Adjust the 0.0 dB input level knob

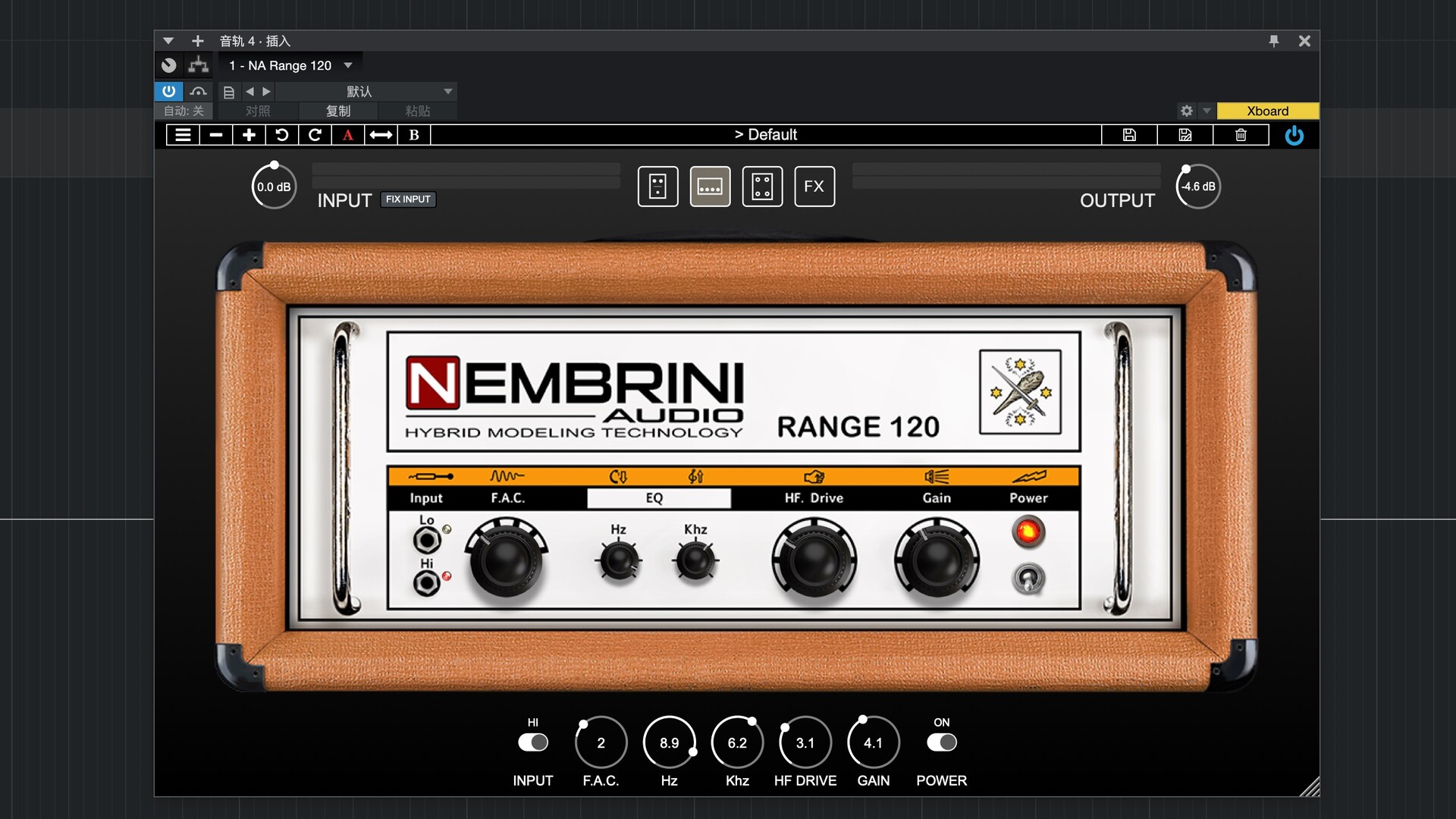pos(274,187)
